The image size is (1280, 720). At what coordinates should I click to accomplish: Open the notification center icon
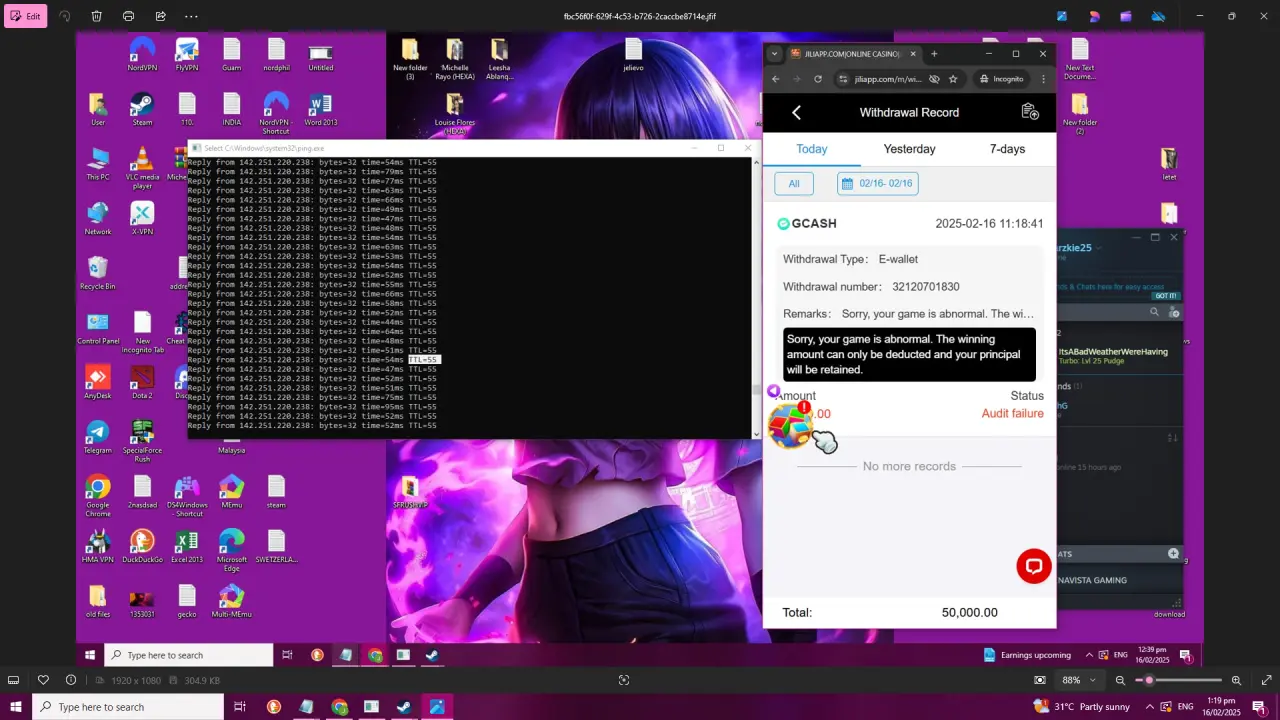tap(1259, 707)
